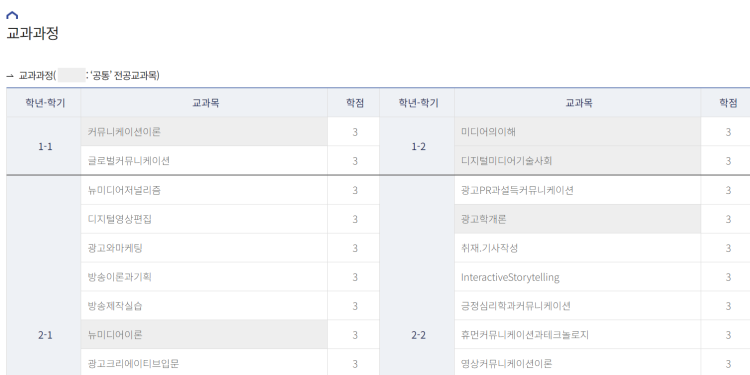The width and height of the screenshot is (750, 375).
Task: Select the credit value for 디지털미디어기술사회
Action: (x=728, y=161)
